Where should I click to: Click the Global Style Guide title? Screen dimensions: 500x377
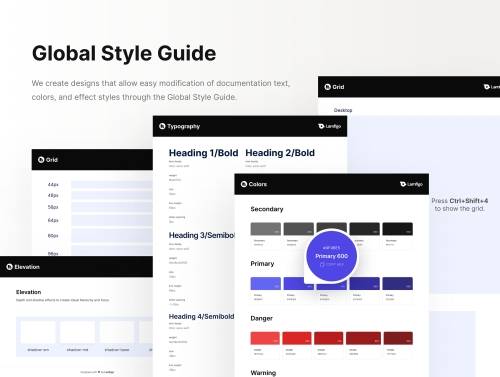[124, 53]
